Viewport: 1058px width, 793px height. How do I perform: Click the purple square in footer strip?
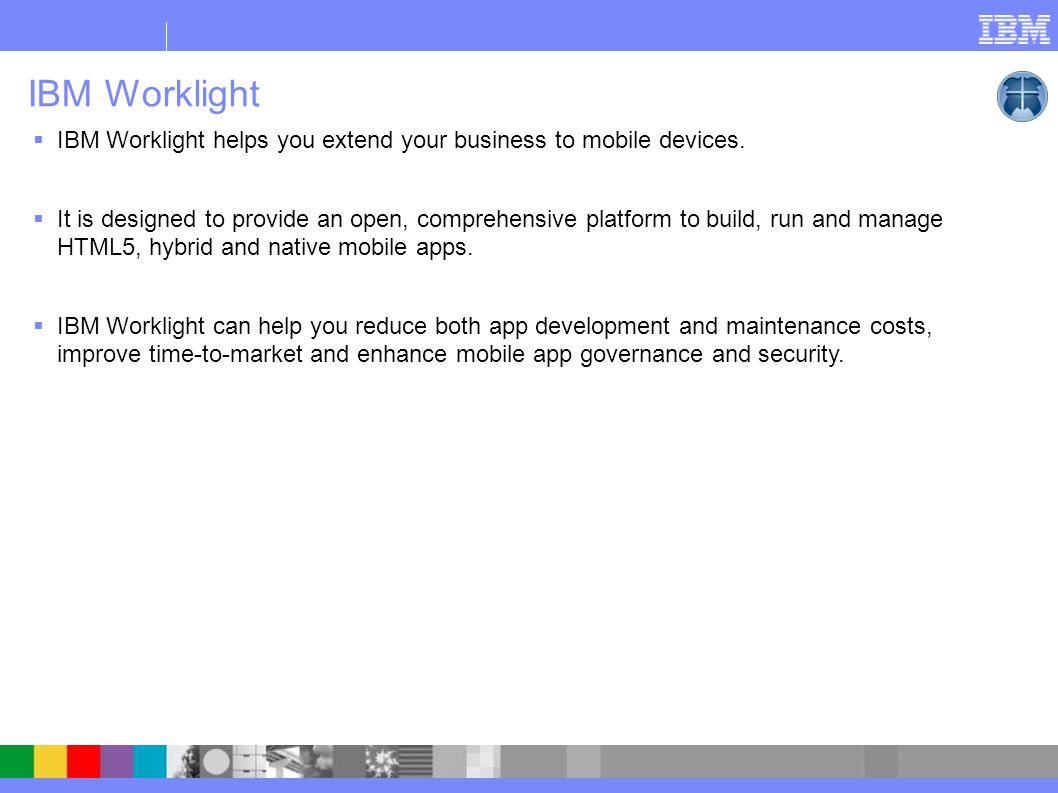117,761
